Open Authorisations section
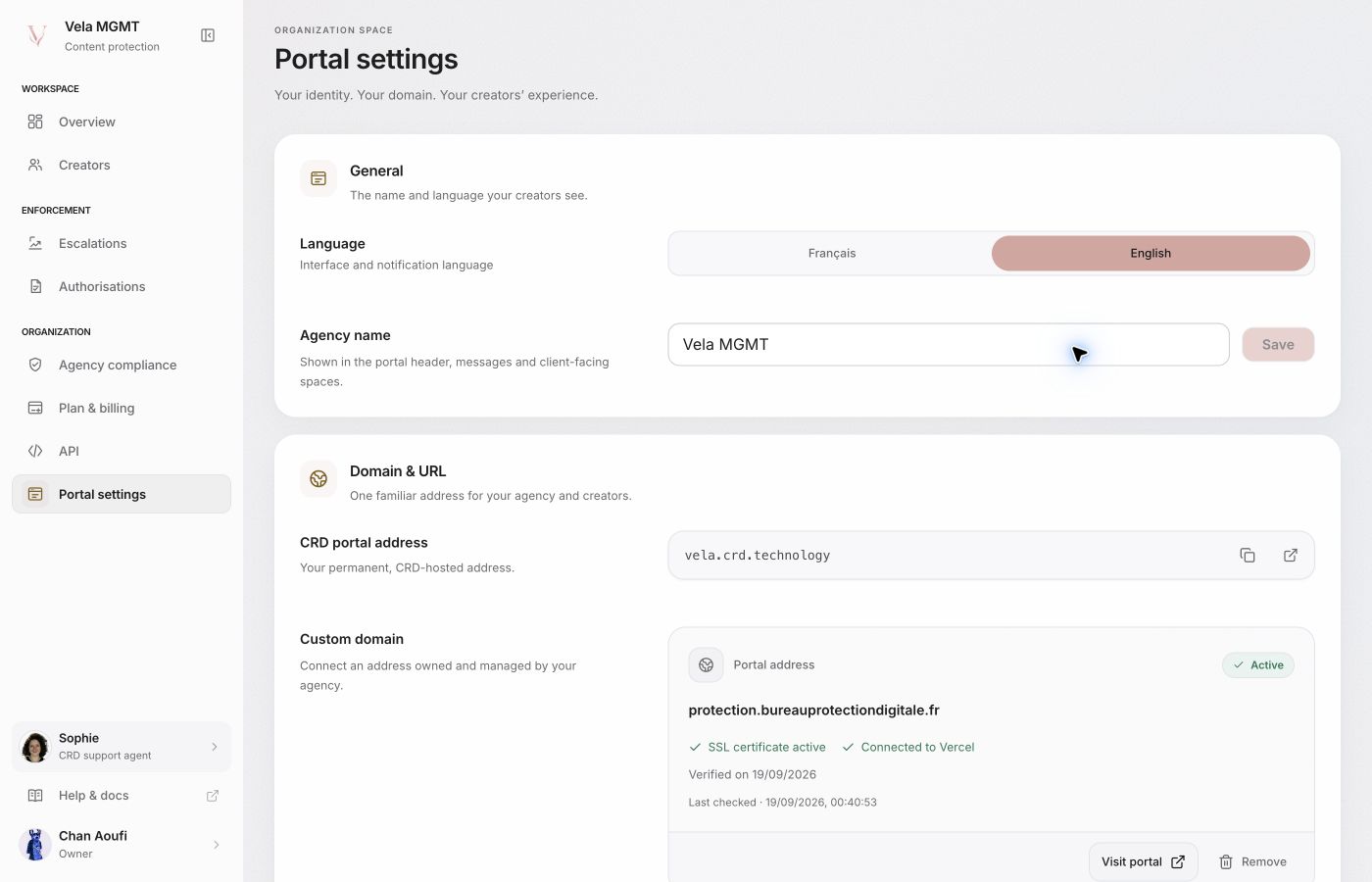1372x882 pixels. coord(122,286)
